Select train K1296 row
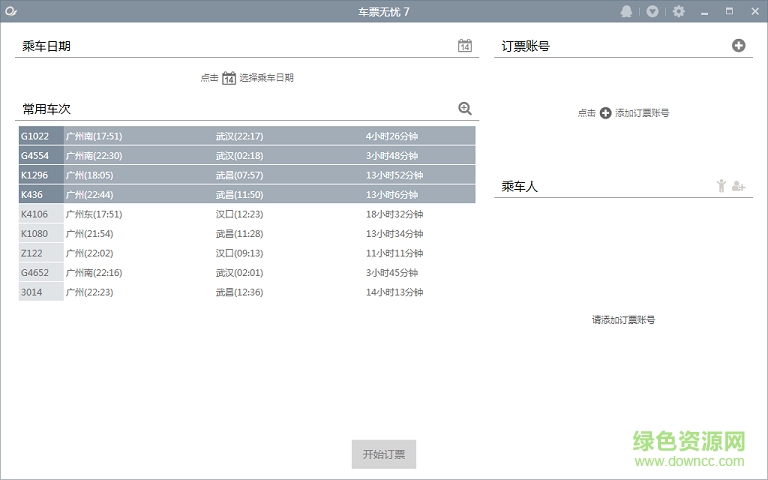Viewport: 768px width, 480px height. (247, 175)
